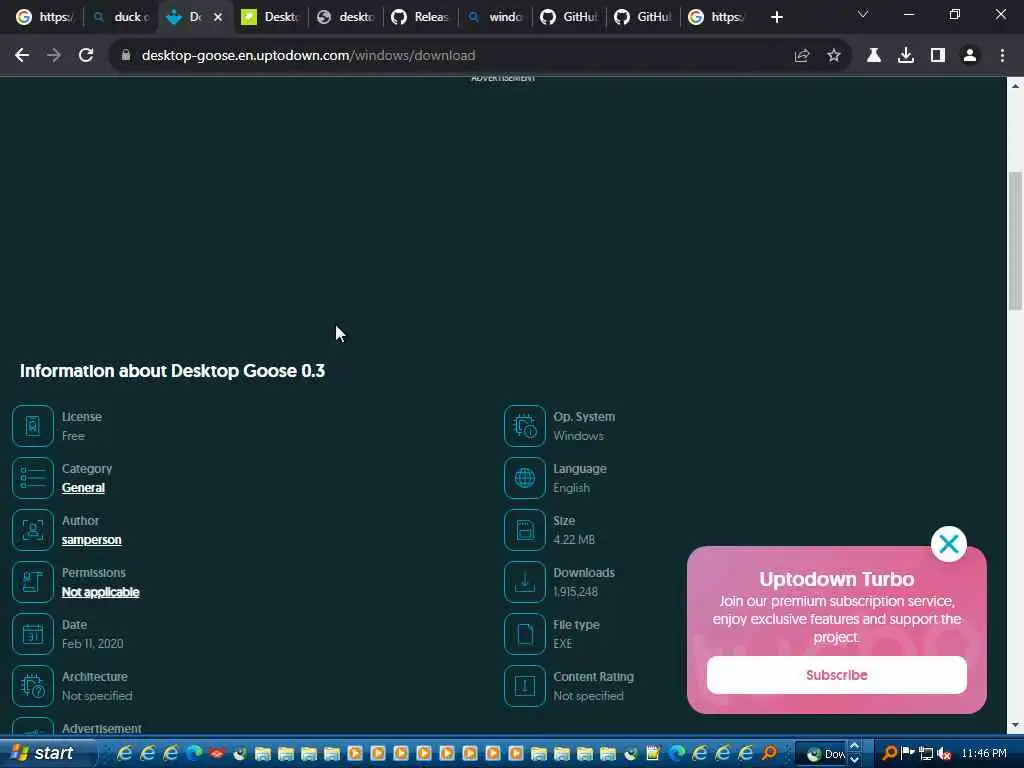Expand the tab search chevron
The image size is (1024, 768).
pyautogui.click(x=863, y=14)
